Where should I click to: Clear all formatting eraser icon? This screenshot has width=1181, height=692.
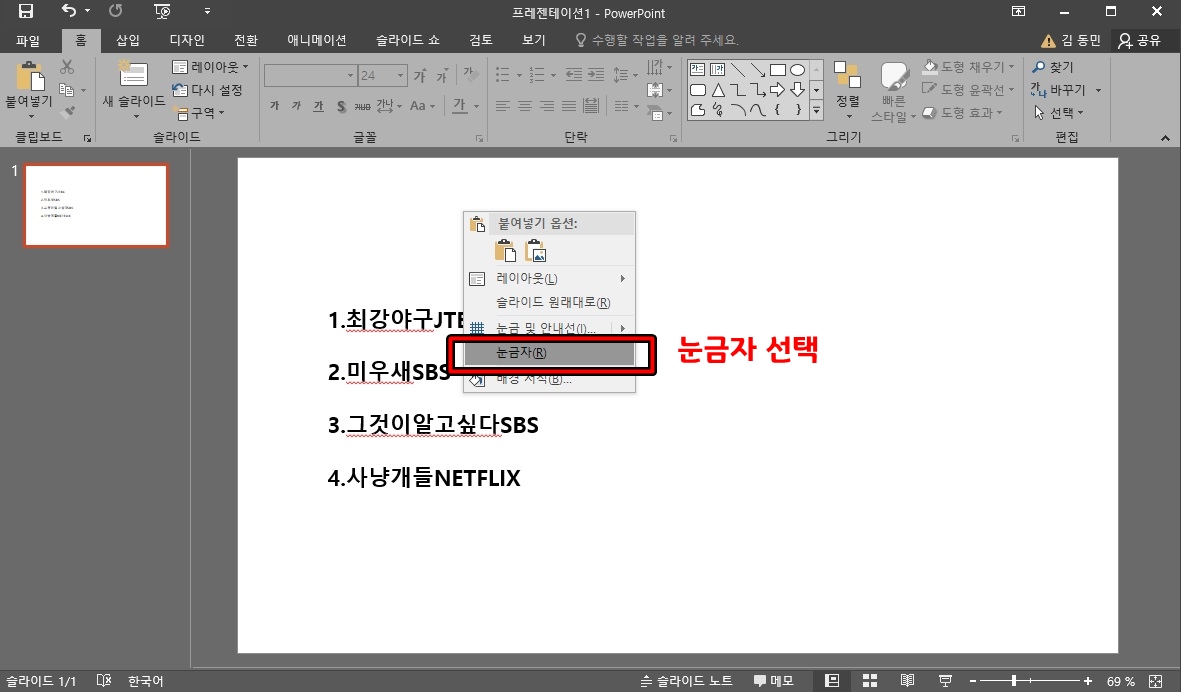471,75
